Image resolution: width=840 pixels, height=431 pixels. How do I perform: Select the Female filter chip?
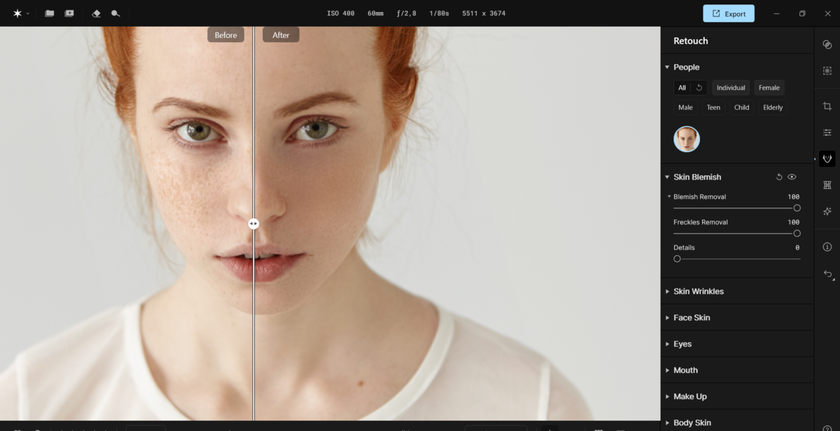(x=769, y=88)
